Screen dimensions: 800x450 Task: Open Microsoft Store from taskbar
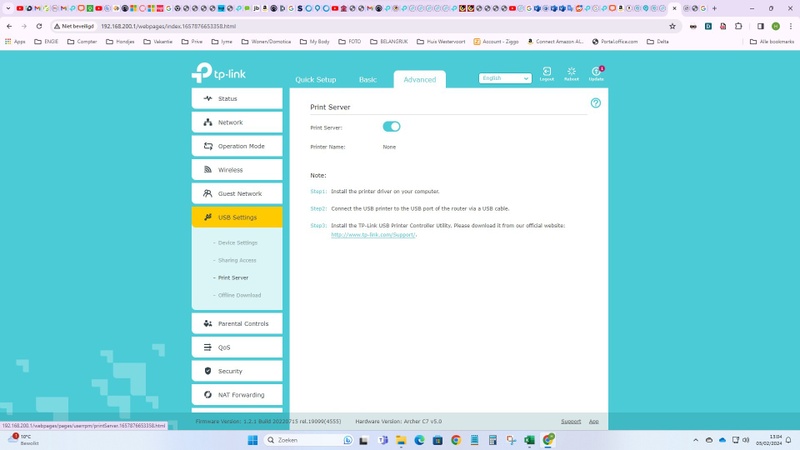click(x=438, y=440)
